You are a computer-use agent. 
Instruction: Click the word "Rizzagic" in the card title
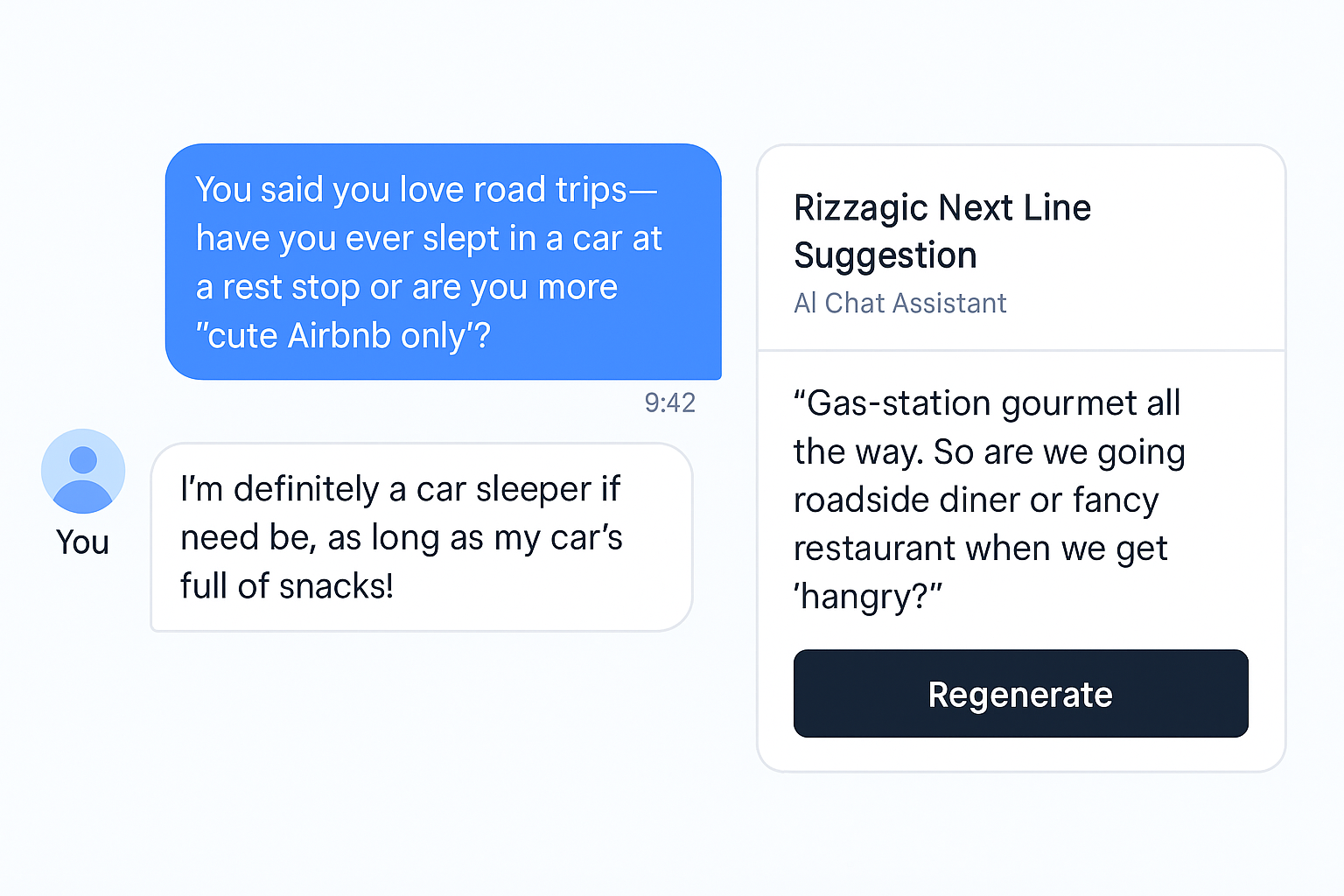tap(861, 209)
